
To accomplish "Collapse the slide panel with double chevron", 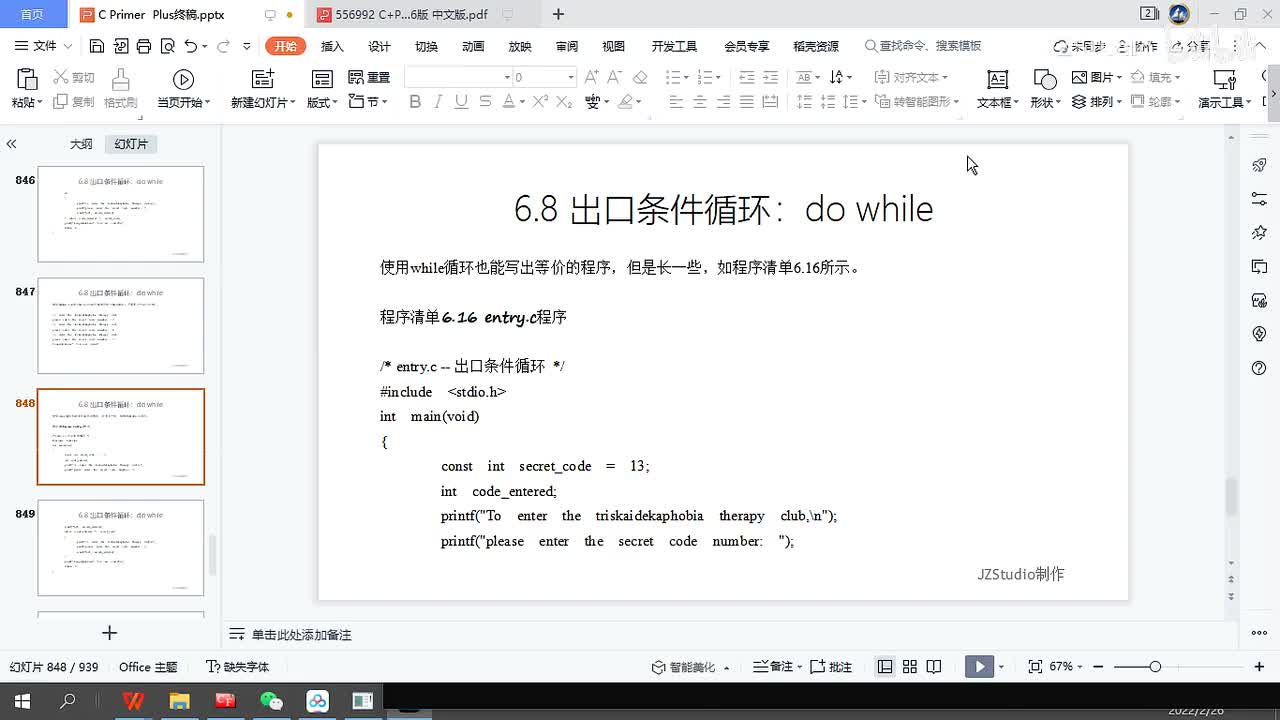I will [x=11, y=144].
